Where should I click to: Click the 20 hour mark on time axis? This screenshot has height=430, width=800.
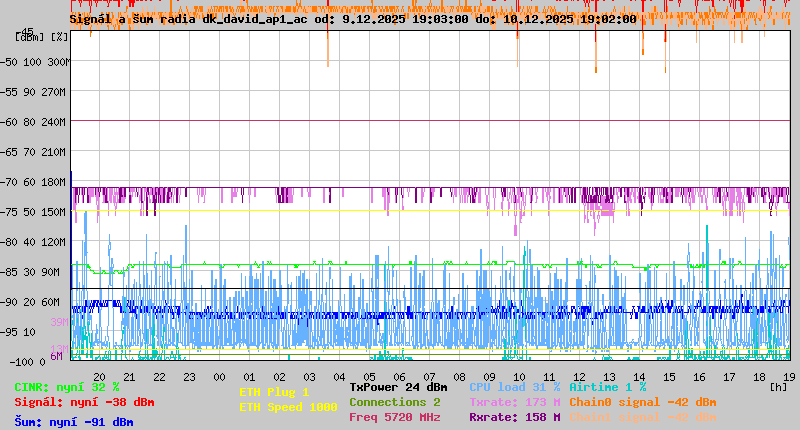point(99,377)
